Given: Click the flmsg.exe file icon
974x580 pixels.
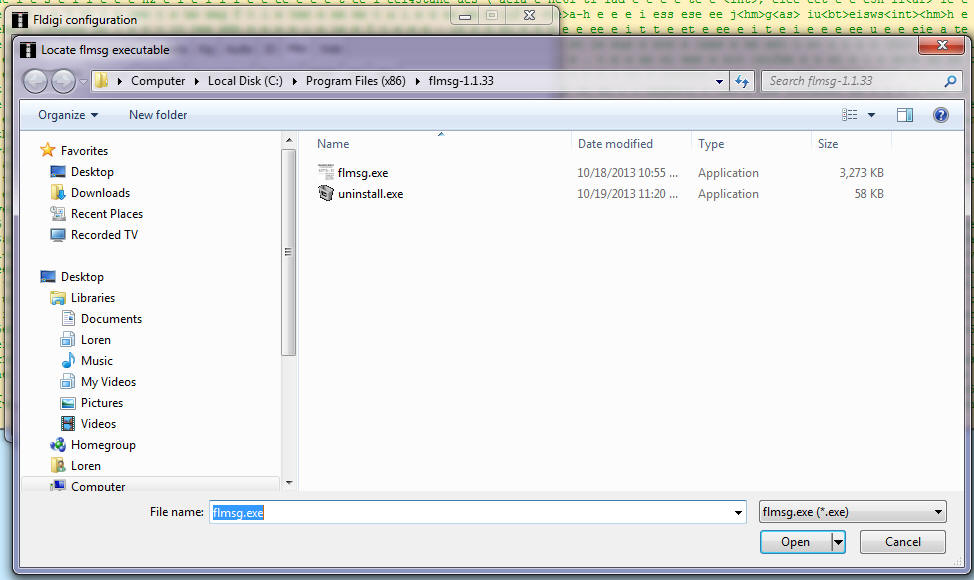Looking at the screenshot, I should (x=325, y=172).
